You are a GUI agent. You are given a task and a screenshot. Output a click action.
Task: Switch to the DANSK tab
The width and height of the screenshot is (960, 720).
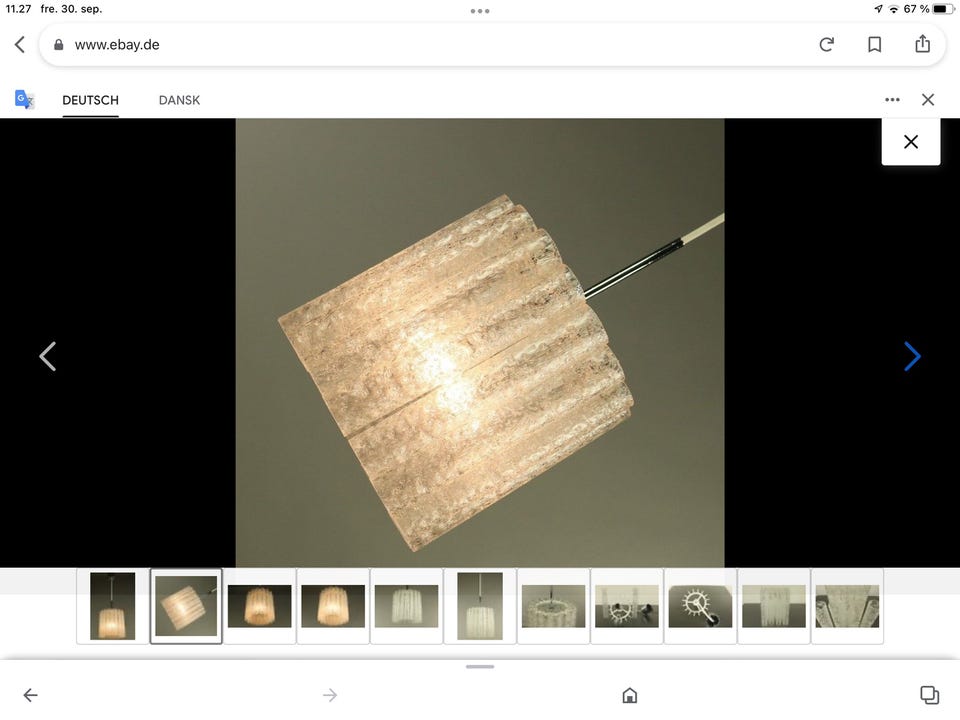click(179, 100)
